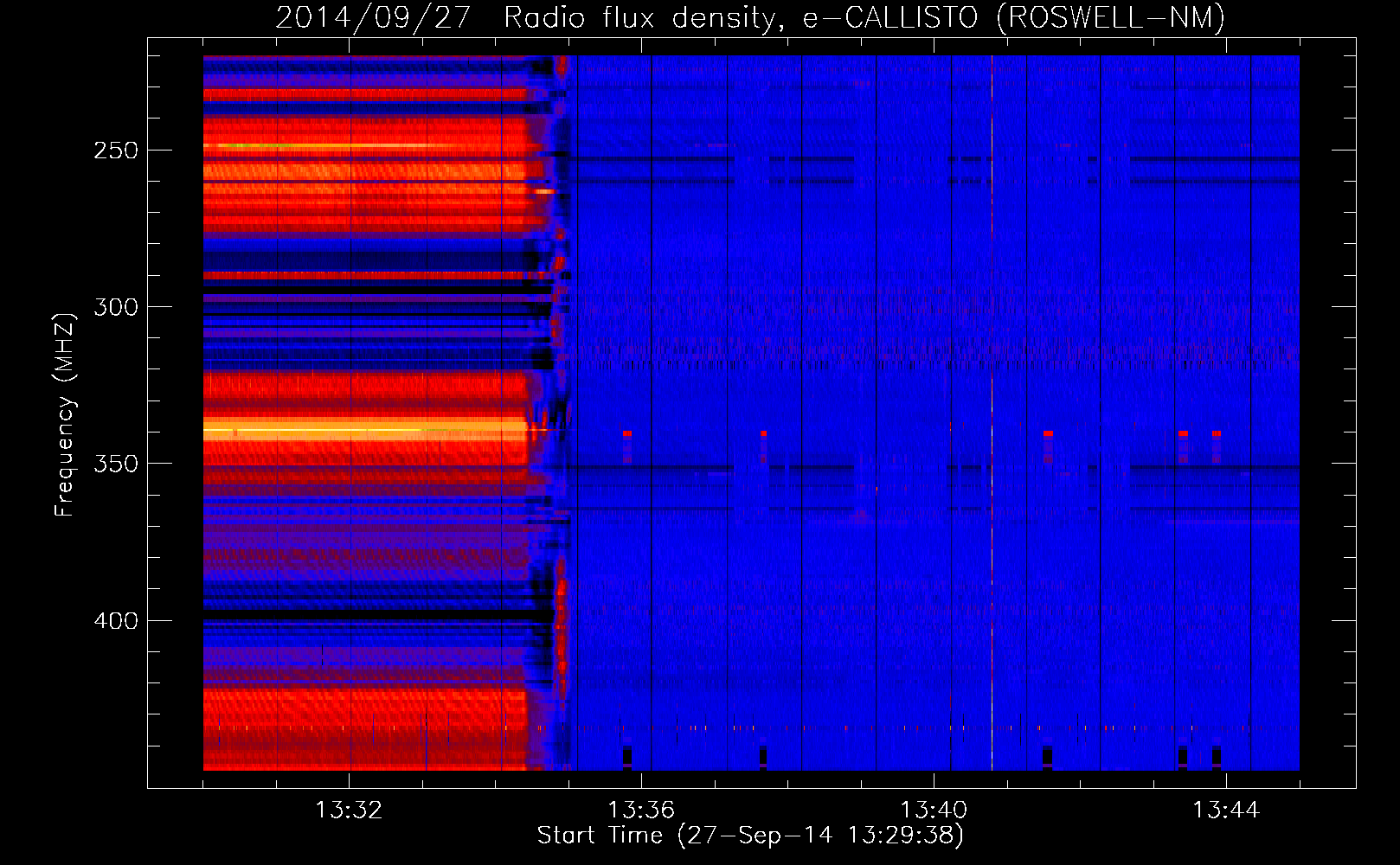Click the 13:36 time tick label
Screen dimensions: 1400x865
point(641,811)
